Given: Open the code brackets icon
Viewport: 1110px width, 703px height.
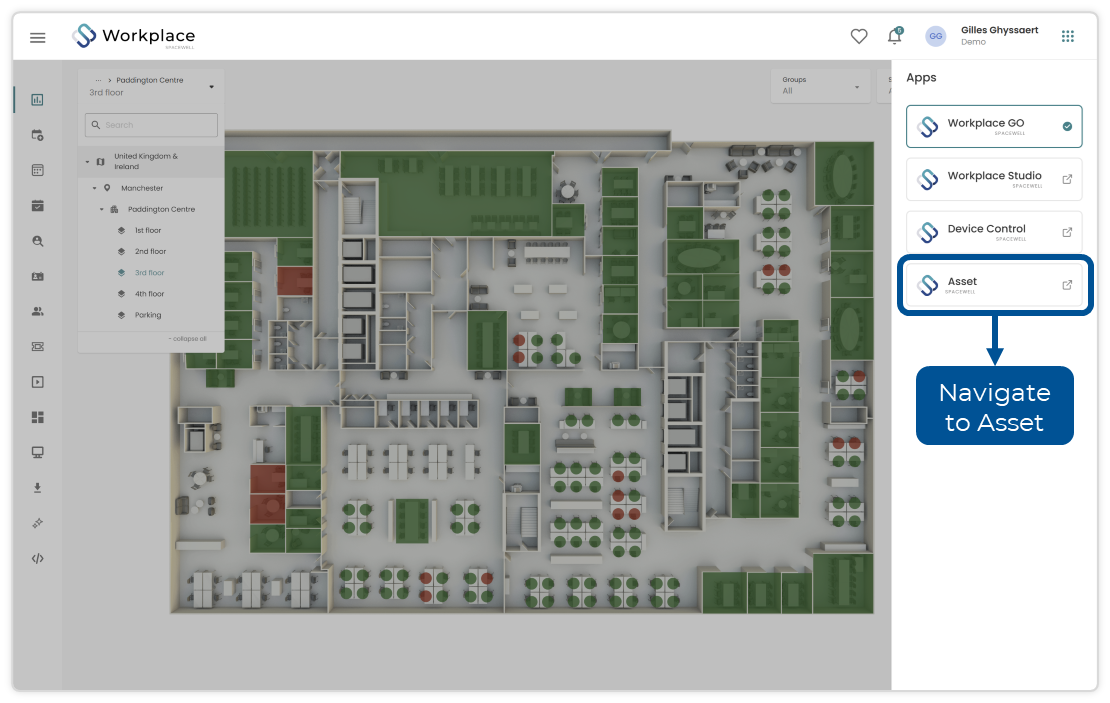Looking at the screenshot, I should click(38, 559).
